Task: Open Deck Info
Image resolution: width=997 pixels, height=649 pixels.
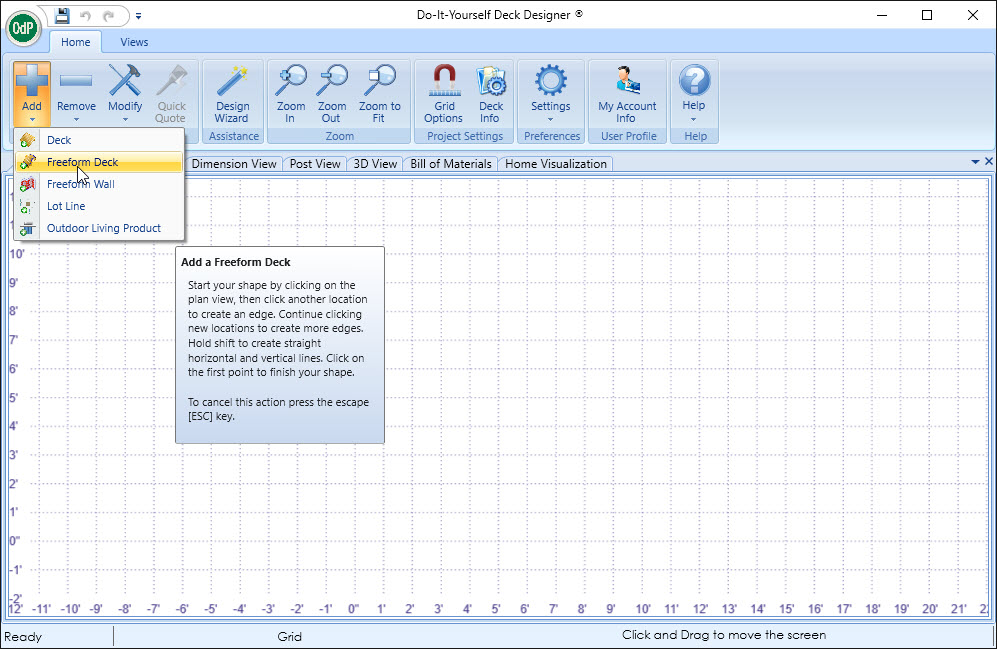Action: tap(490, 94)
